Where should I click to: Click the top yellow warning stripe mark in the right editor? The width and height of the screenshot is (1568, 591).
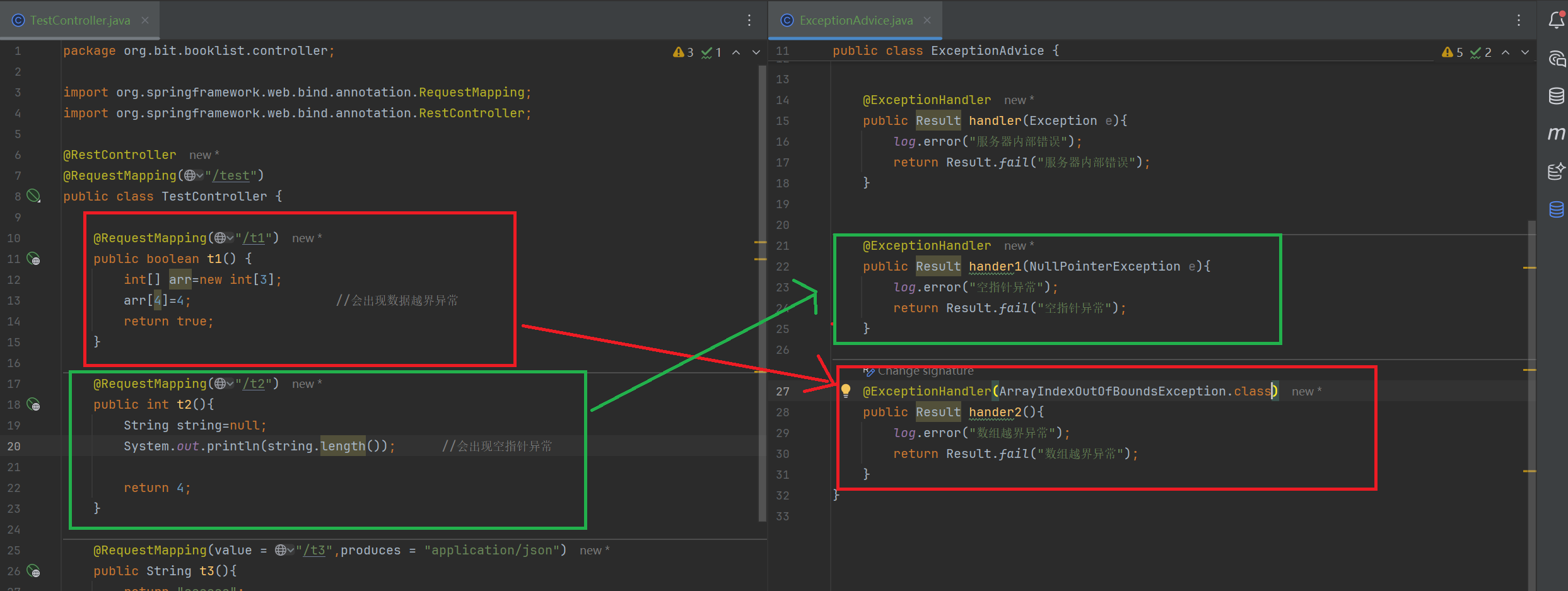[x=1530, y=267]
